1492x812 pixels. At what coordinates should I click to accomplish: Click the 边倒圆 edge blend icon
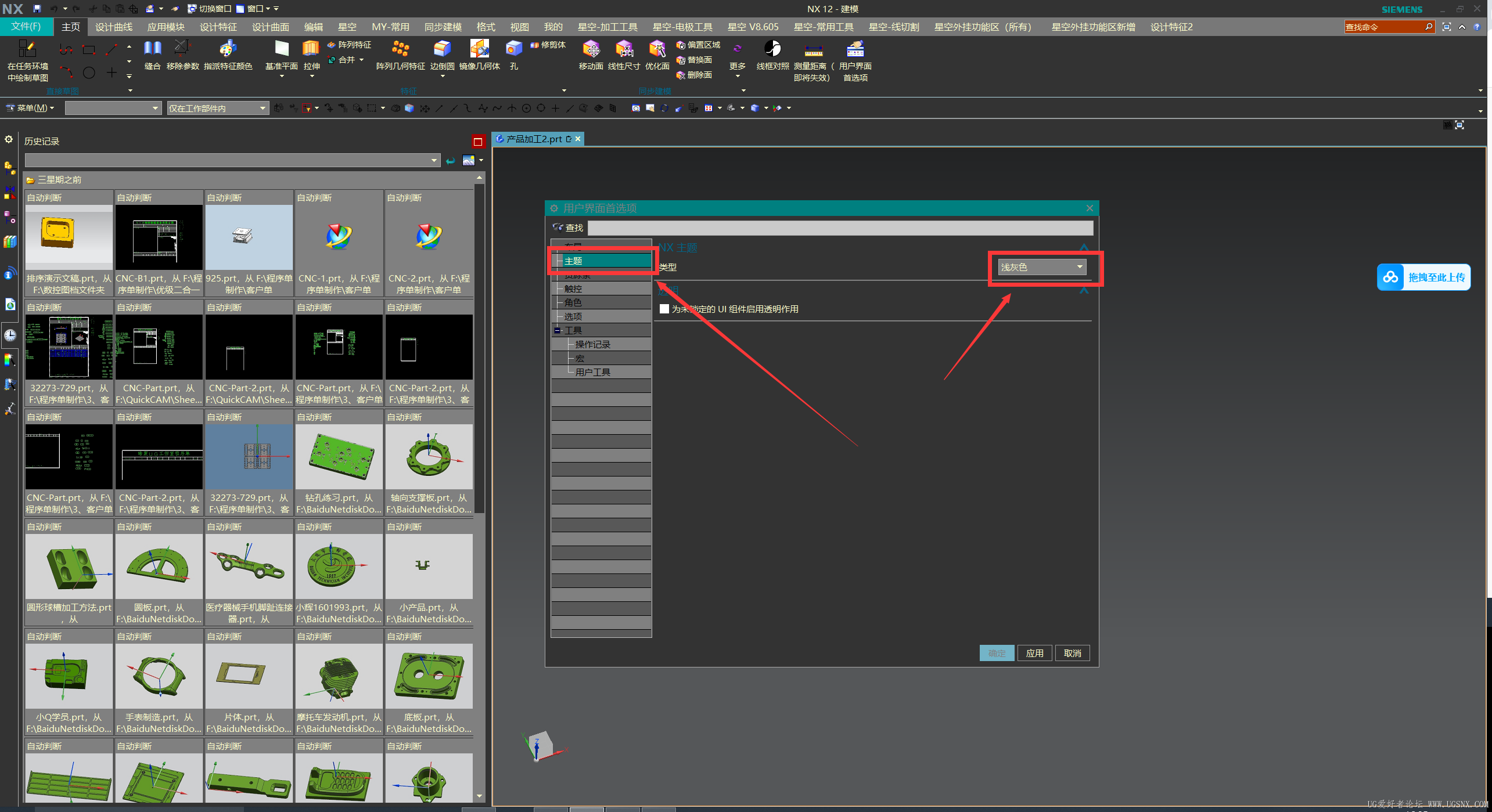[x=442, y=49]
